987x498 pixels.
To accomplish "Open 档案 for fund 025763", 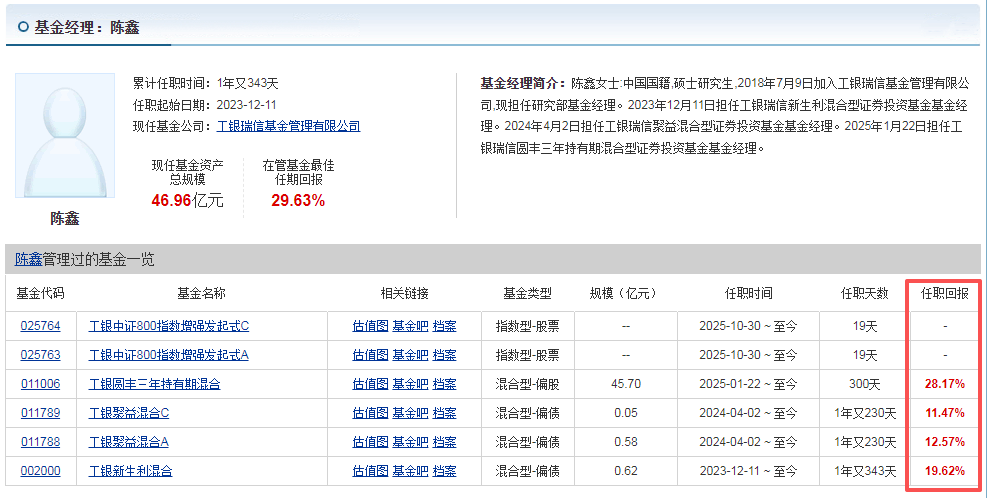I will click(x=444, y=355).
